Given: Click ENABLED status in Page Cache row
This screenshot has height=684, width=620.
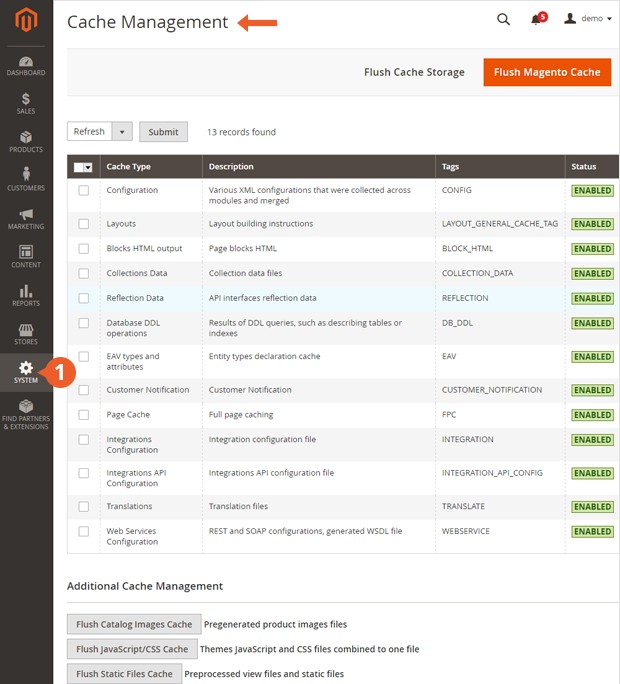Looking at the screenshot, I should click(x=593, y=415).
